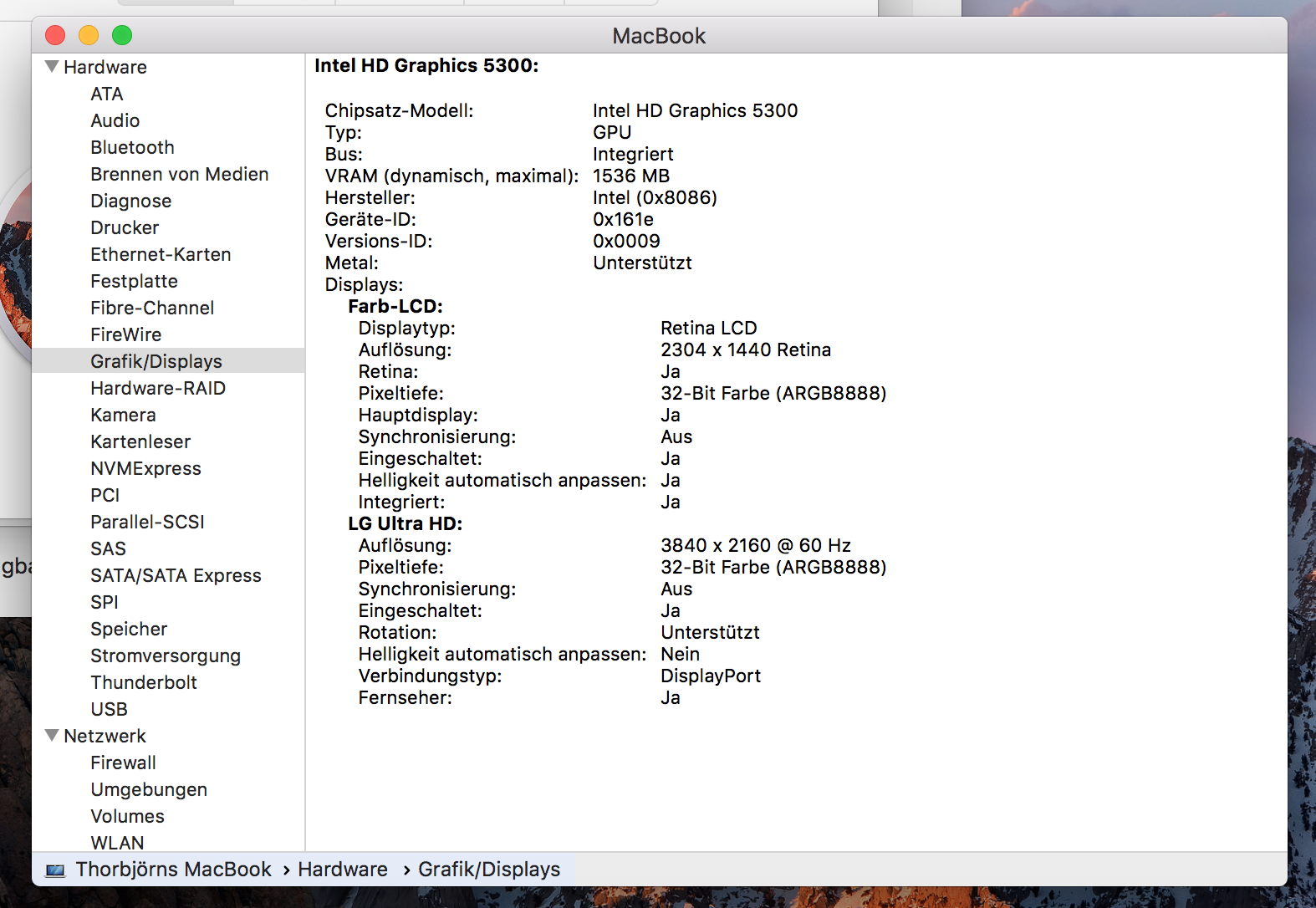Maximize the window with green button
The height and width of the screenshot is (908, 1316).
point(122,35)
